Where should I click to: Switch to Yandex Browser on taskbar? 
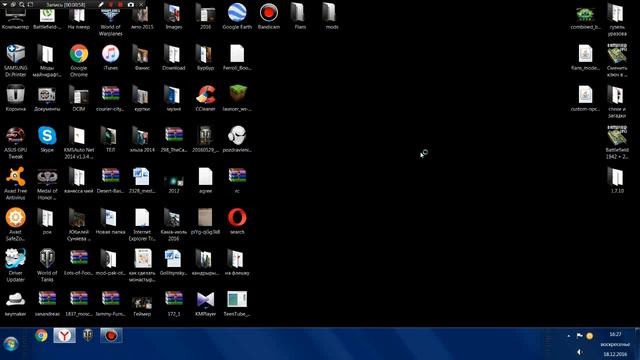(64, 336)
